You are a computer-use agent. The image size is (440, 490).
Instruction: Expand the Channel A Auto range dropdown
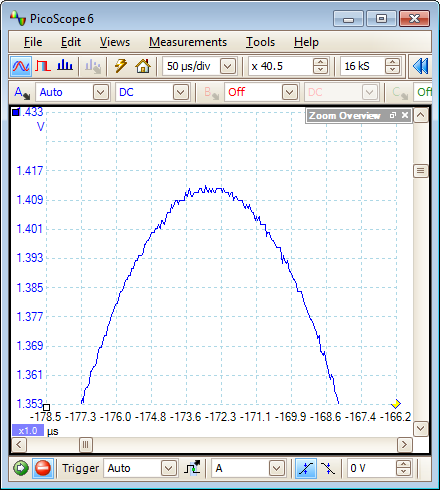point(101,92)
